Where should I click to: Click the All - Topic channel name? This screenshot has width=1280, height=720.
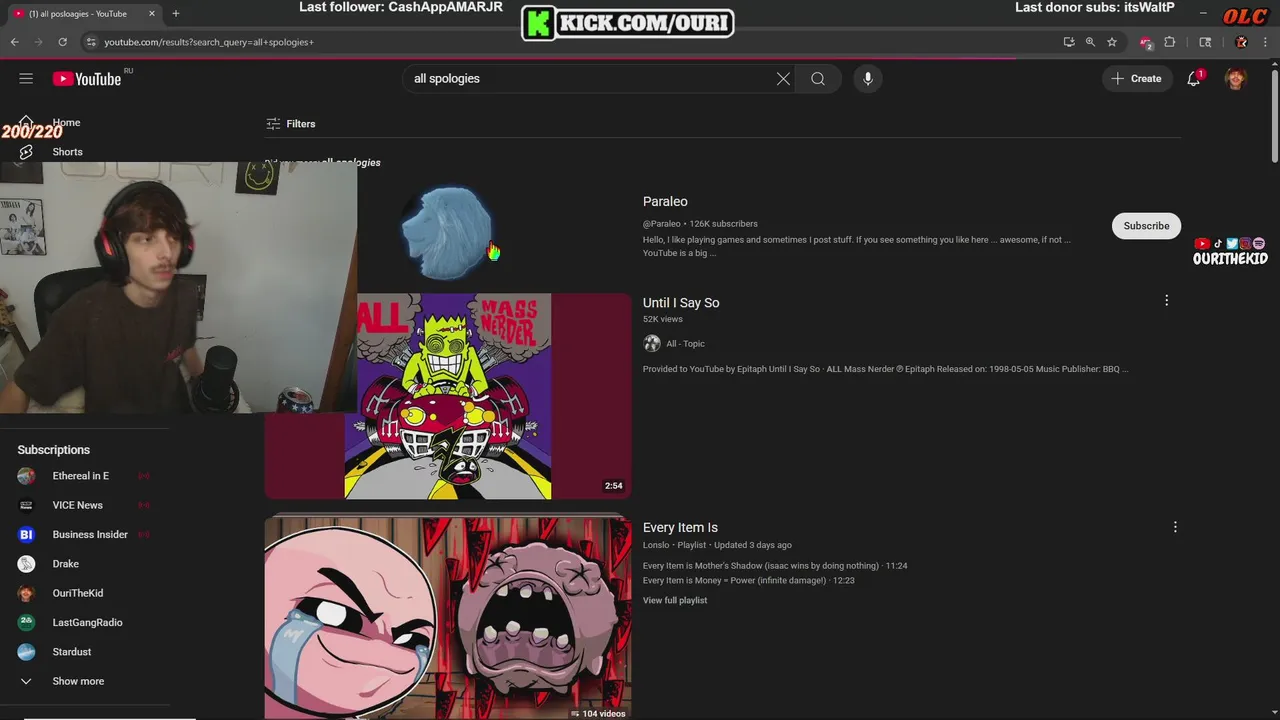(685, 344)
